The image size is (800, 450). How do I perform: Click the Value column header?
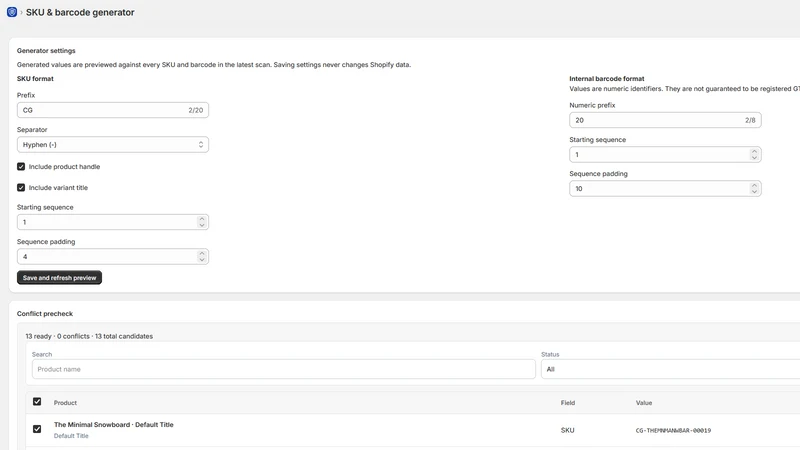coord(644,403)
